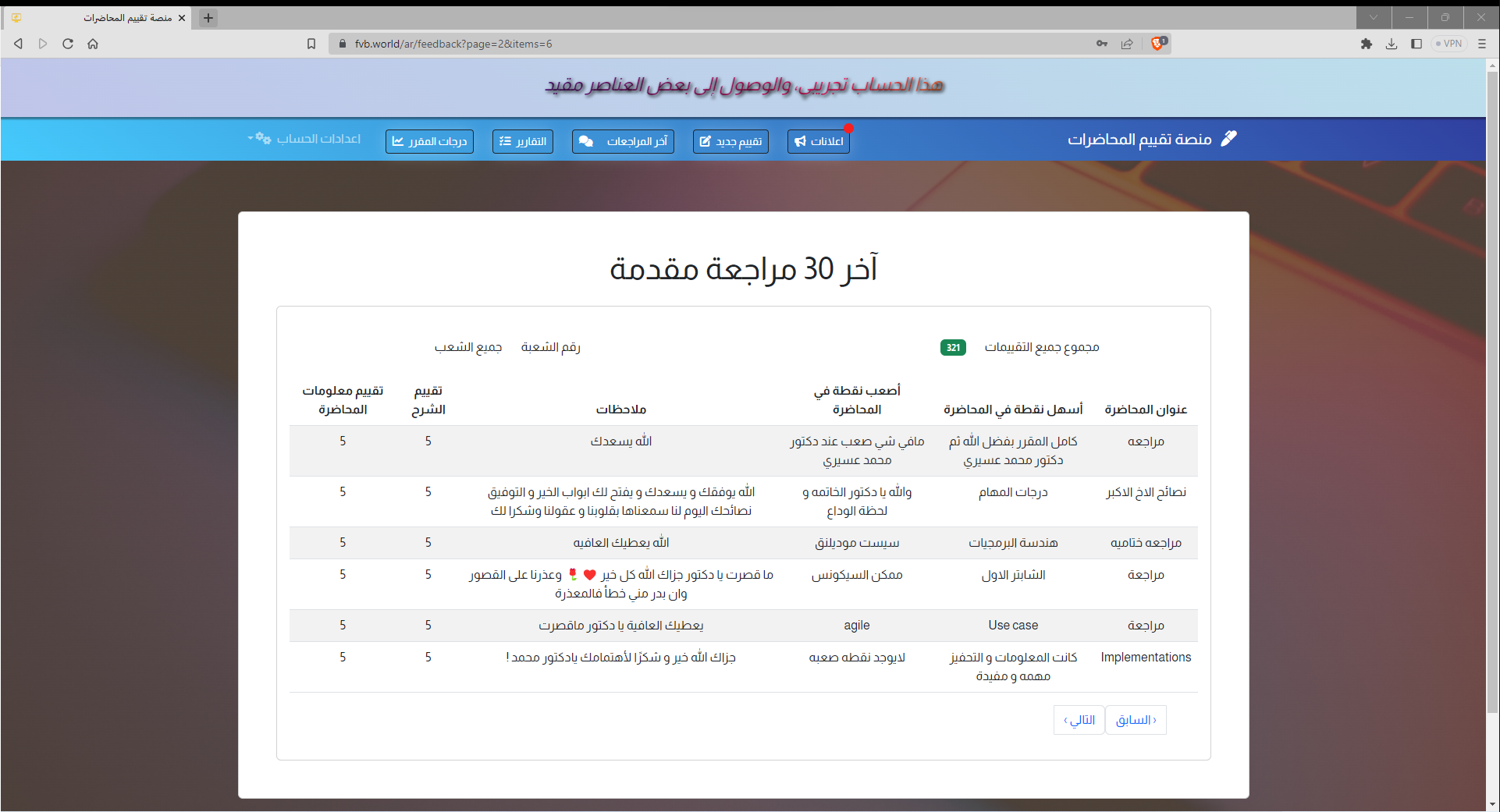The image size is (1500, 812).
Task: Open the Brave Shields icon
Action: click(x=1158, y=44)
